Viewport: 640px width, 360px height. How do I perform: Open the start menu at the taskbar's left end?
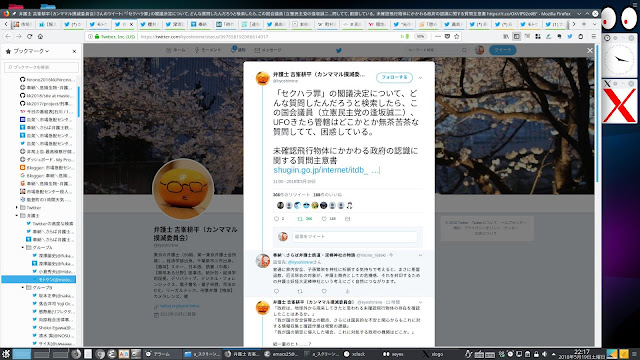tap(5, 354)
